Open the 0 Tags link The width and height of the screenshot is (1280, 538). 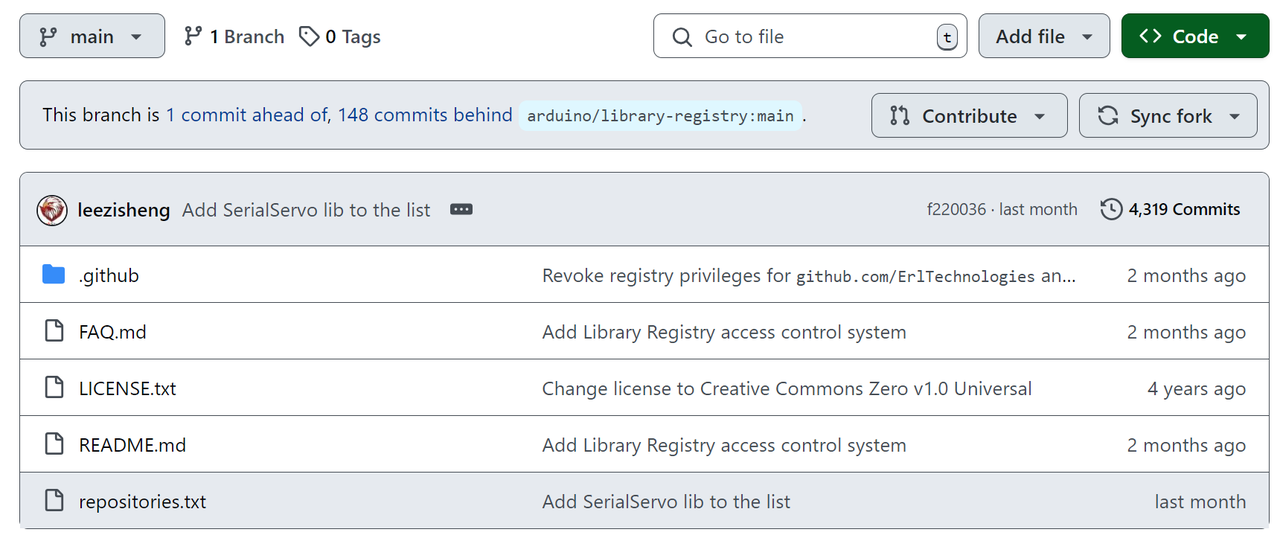tap(341, 37)
